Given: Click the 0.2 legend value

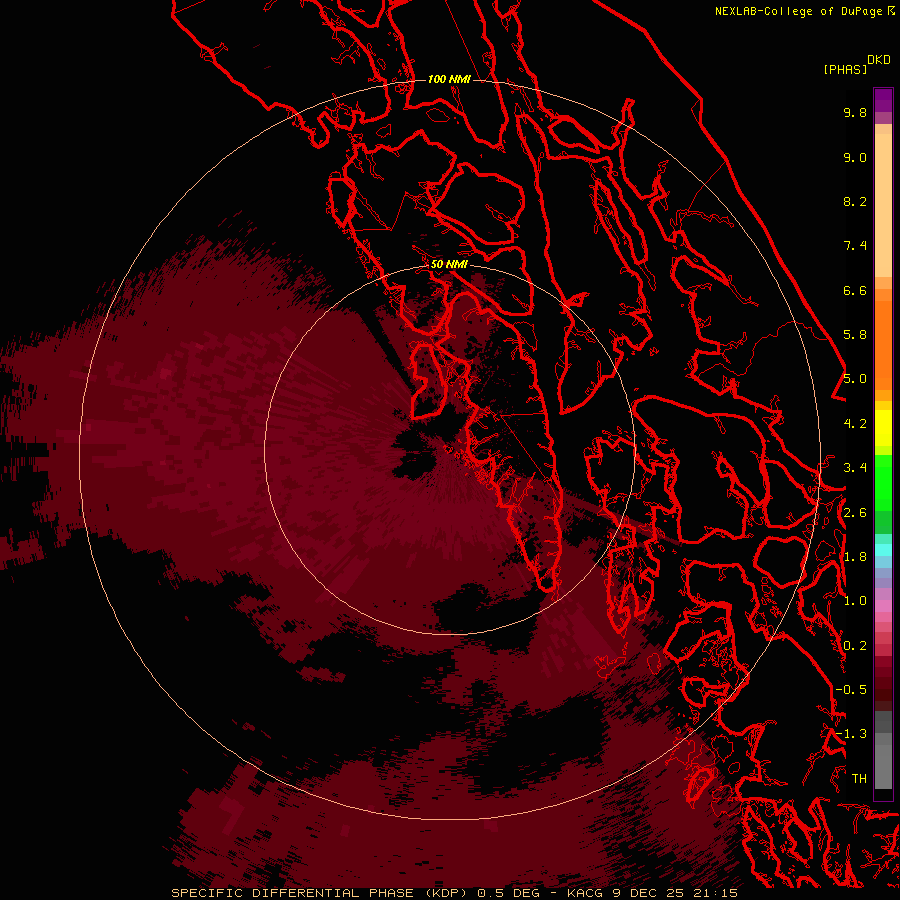Looking at the screenshot, I should tap(855, 646).
